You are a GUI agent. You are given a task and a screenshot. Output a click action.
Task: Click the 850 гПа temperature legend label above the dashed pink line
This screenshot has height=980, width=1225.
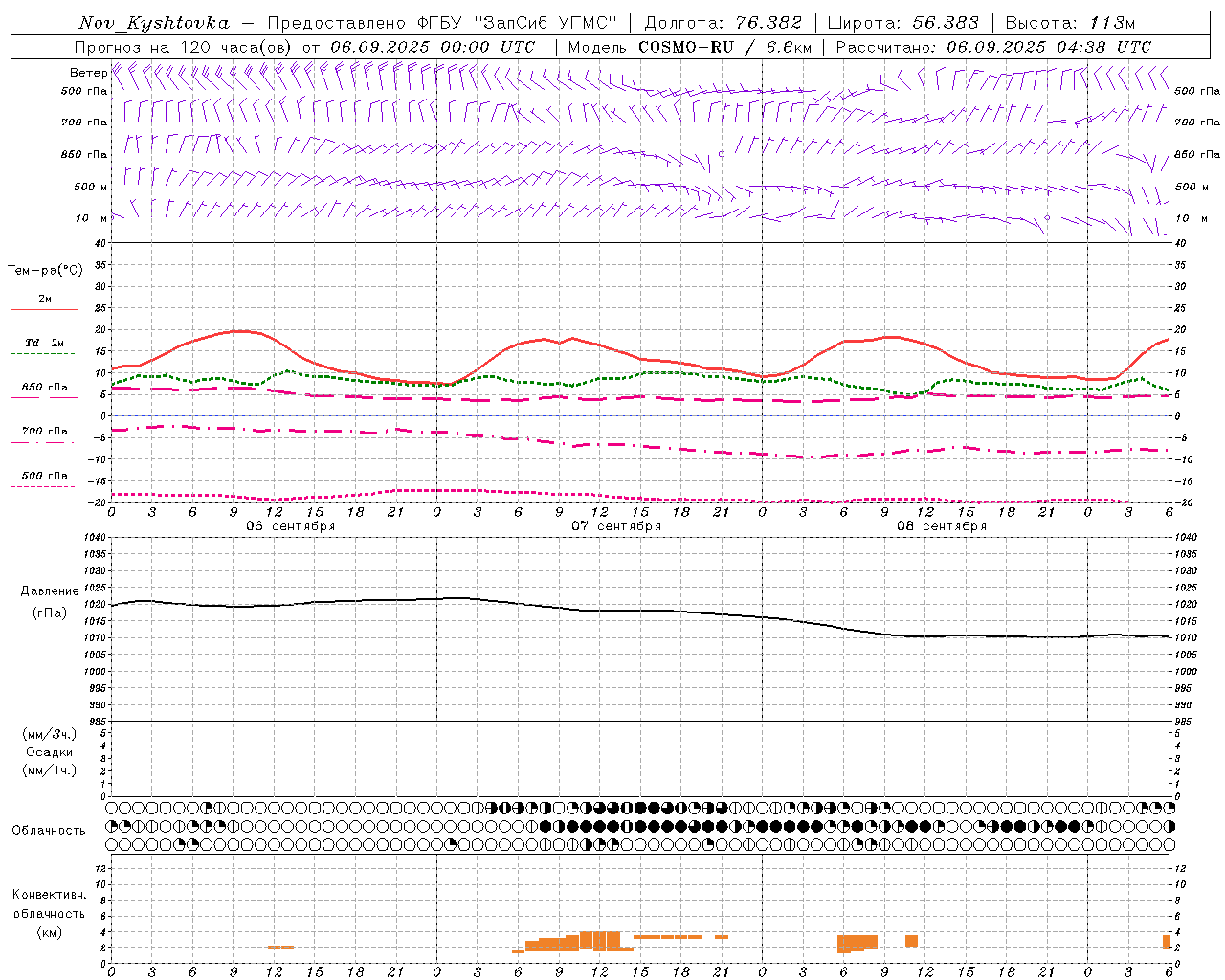click(x=44, y=388)
